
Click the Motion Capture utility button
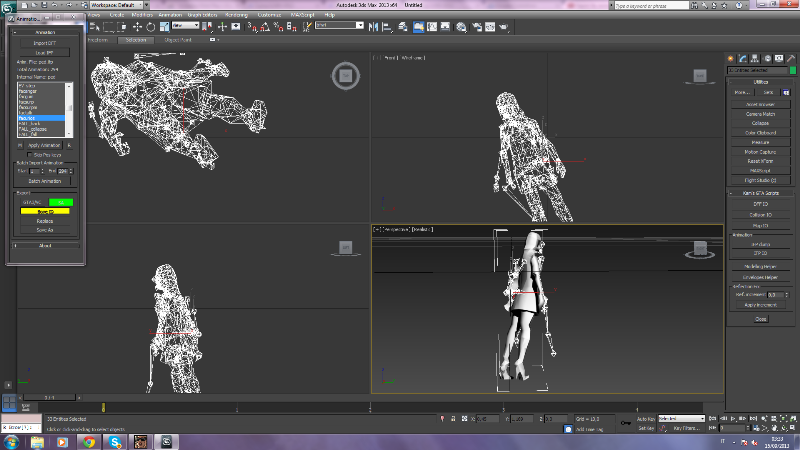pos(760,152)
